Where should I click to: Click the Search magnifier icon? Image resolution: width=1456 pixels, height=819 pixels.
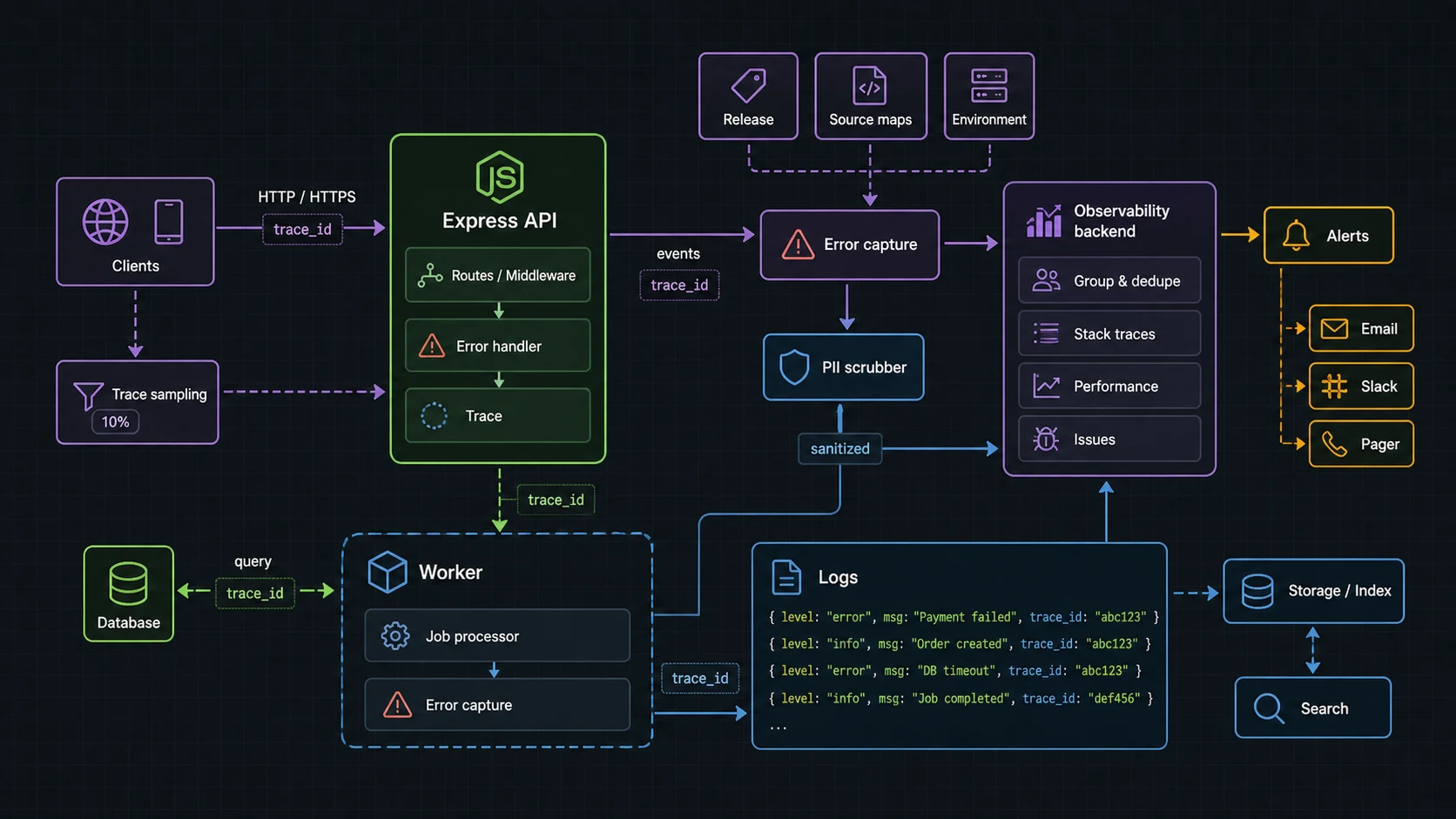click(x=1269, y=708)
